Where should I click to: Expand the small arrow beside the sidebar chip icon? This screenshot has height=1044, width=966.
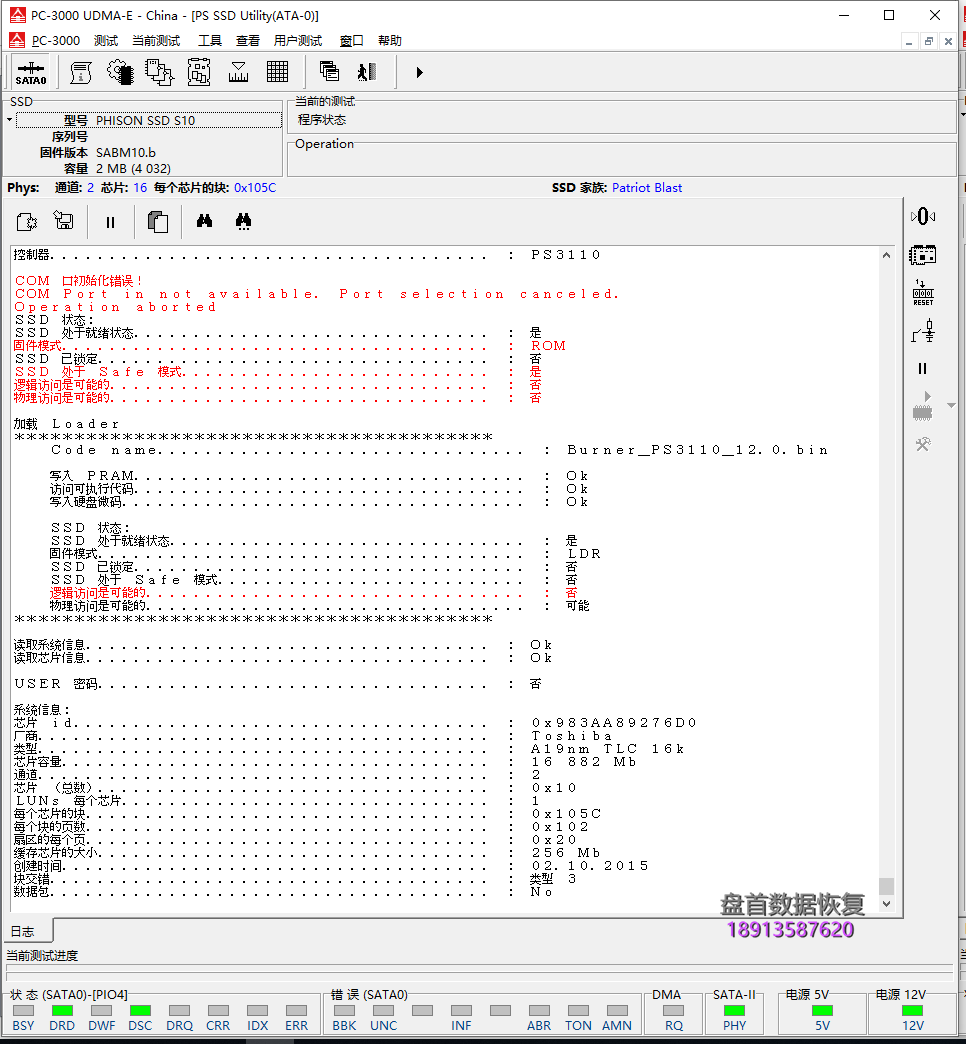951,406
